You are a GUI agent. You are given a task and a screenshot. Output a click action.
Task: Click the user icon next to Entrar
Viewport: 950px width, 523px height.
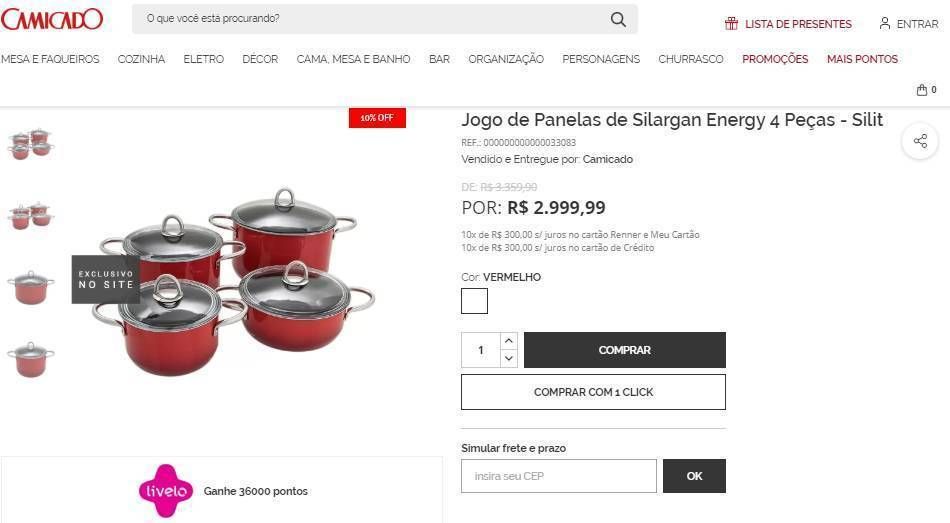(x=885, y=24)
